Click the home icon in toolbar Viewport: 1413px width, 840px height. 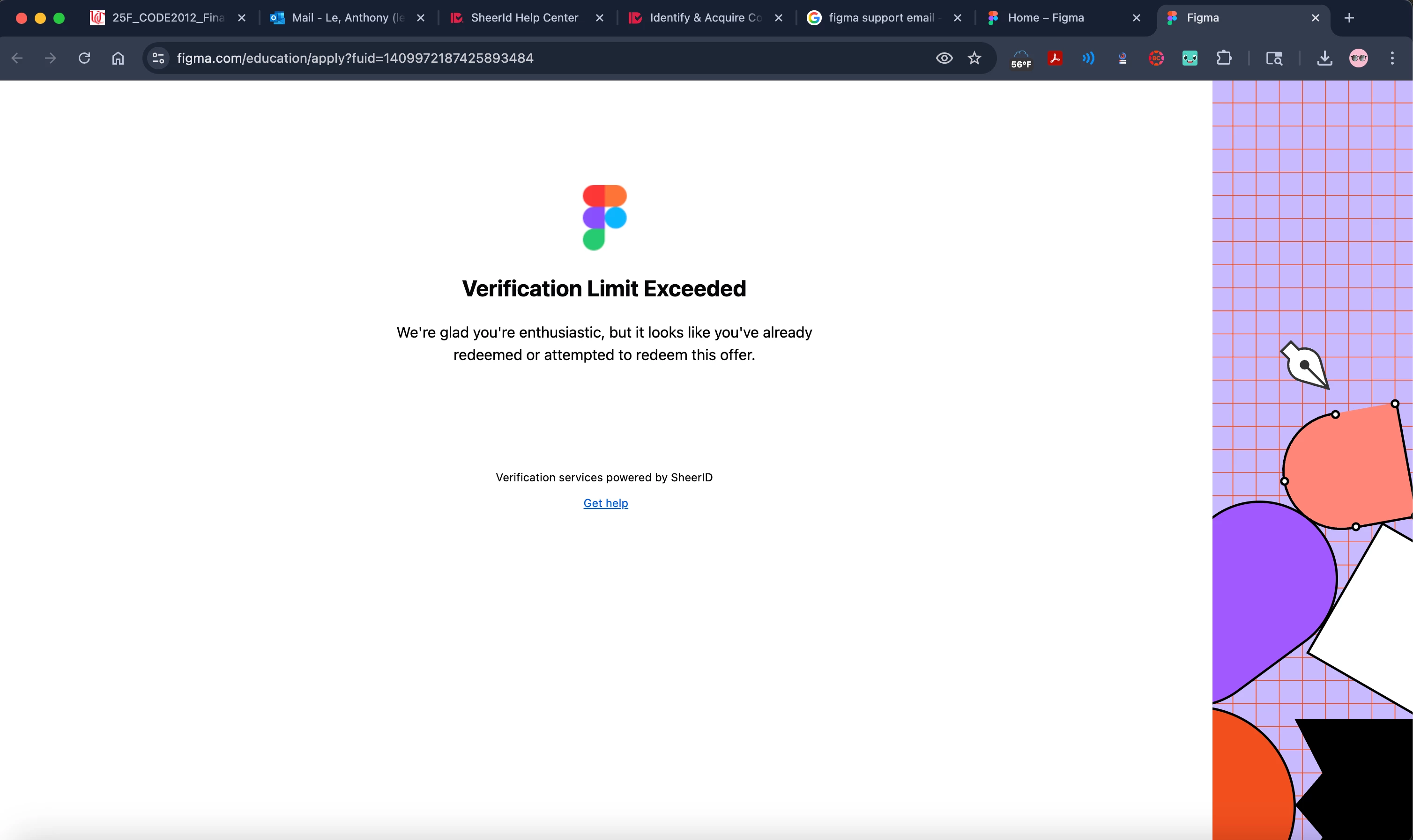[118, 58]
